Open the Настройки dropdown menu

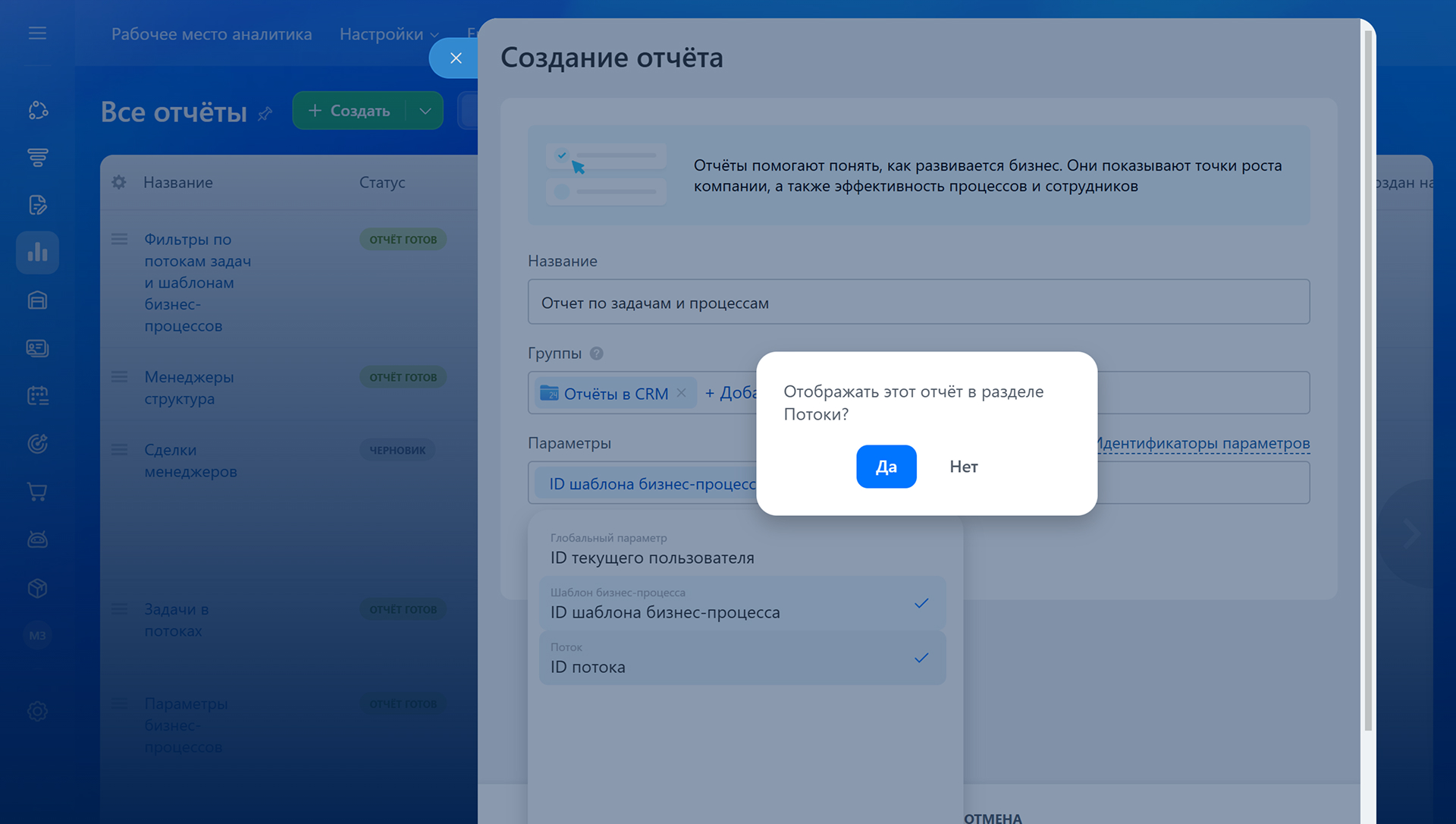[389, 34]
